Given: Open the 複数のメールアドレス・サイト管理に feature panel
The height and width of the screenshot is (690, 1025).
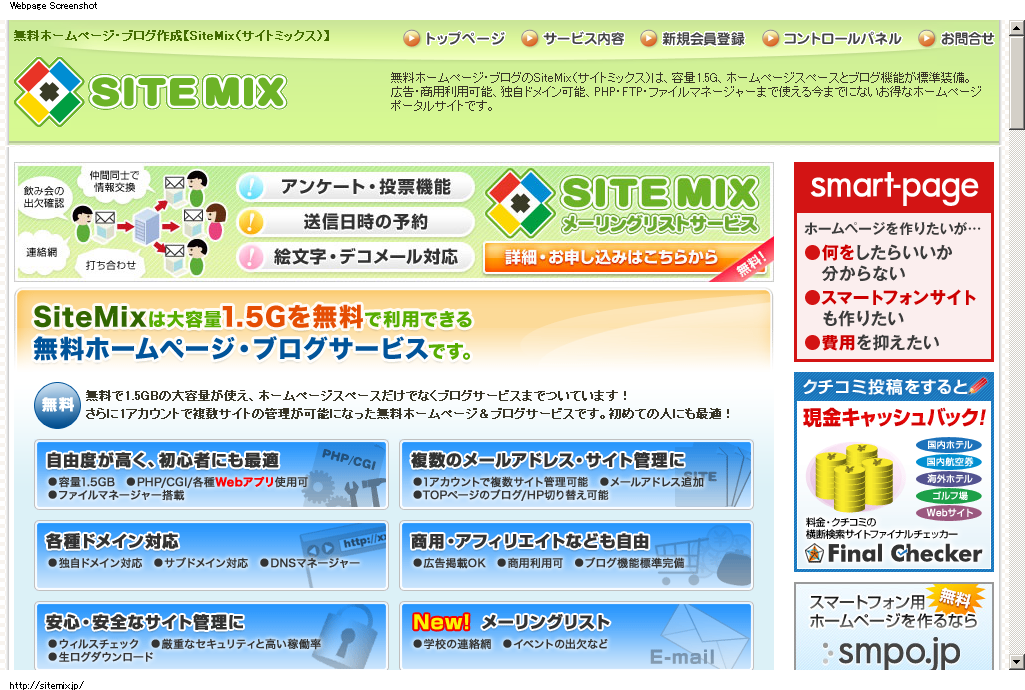Looking at the screenshot, I should [577, 475].
